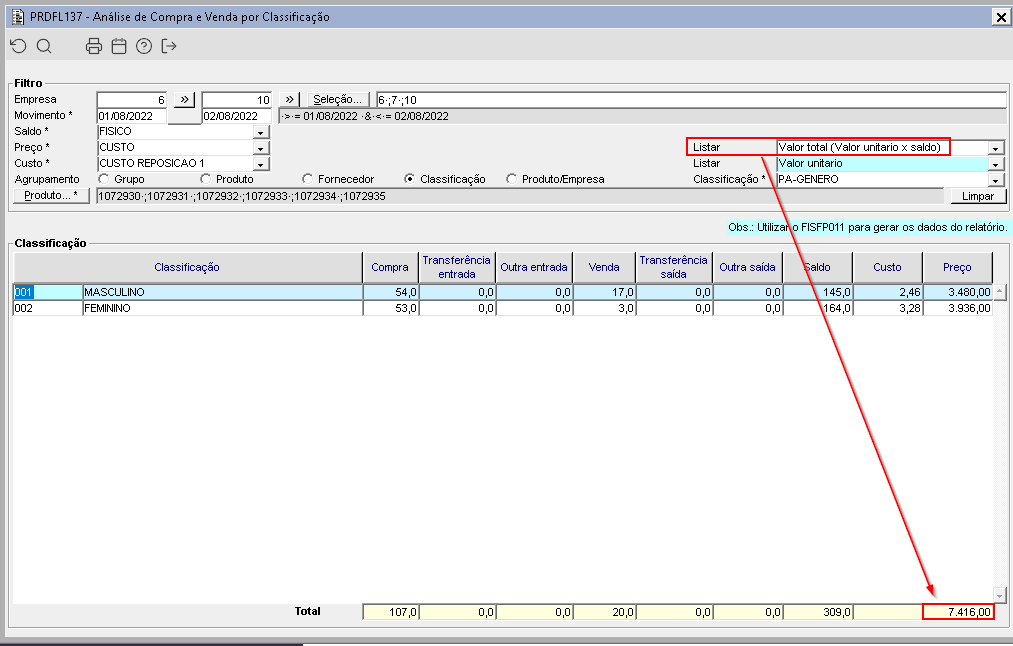Viewport: 1013px width, 646px height.
Task: Click the Custo value 3,28
Action: (888, 308)
